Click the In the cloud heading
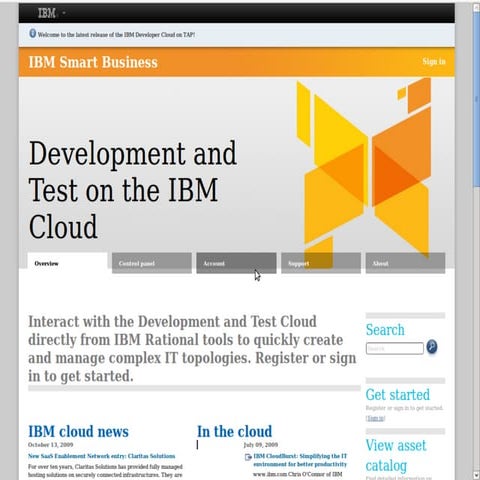The height and width of the screenshot is (480, 480). pos(235,431)
